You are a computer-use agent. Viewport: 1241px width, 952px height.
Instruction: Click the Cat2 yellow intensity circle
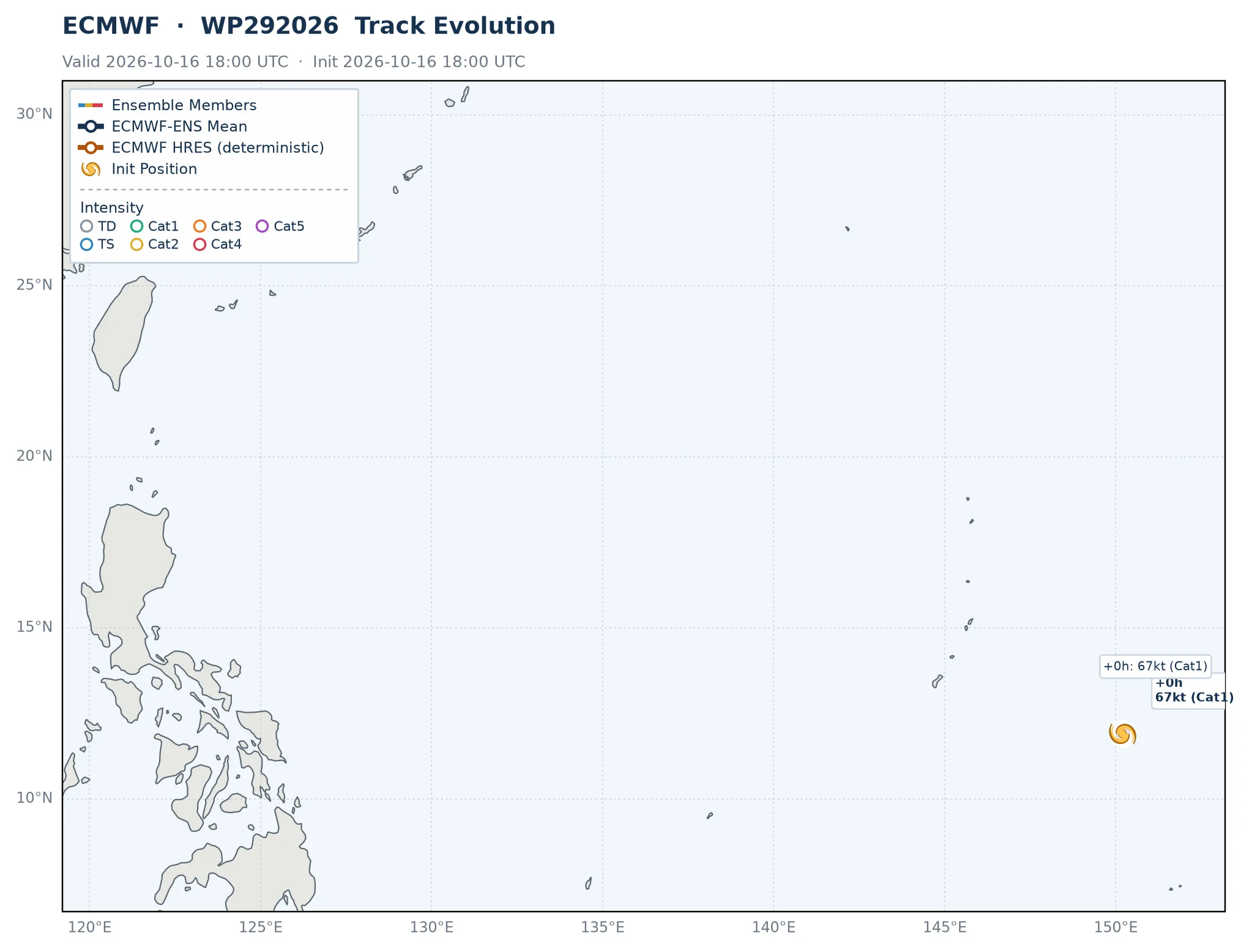click(x=137, y=245)
